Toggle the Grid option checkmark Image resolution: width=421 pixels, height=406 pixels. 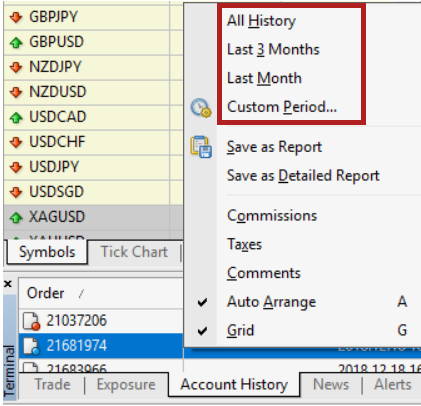click(202, 331)
